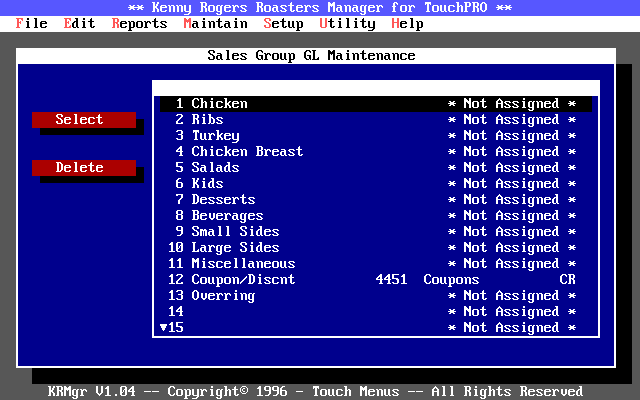Open the Help menu
Image resolution: width=640 pixels, height=400 pixels.
point(407,24)
